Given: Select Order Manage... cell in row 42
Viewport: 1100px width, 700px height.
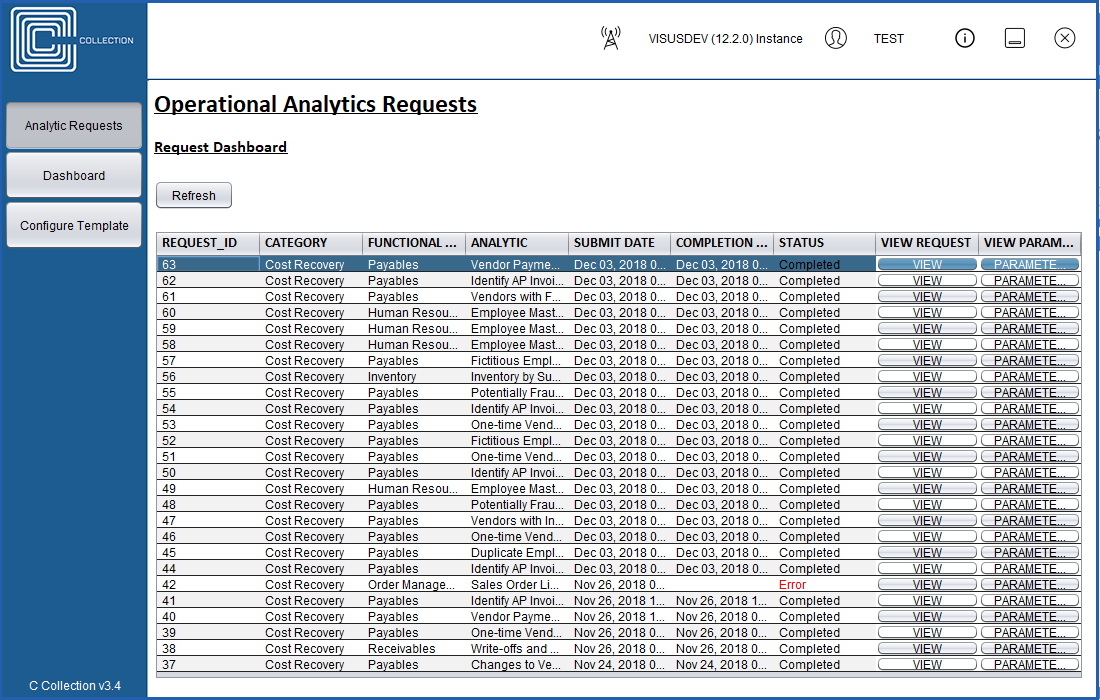Looking at the screenshot, I should tap(414, 585).
